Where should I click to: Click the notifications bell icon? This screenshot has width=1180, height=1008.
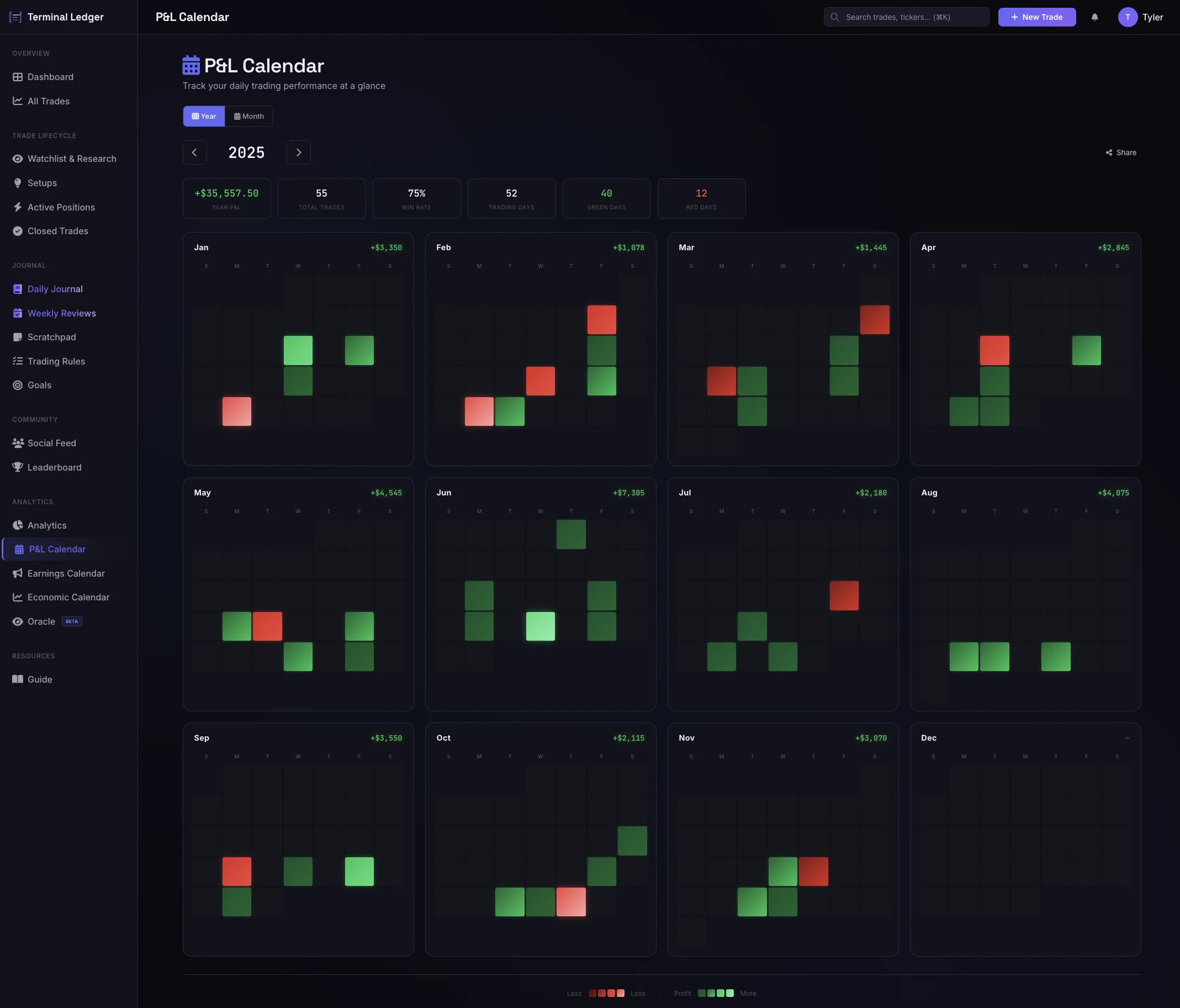1094,17
